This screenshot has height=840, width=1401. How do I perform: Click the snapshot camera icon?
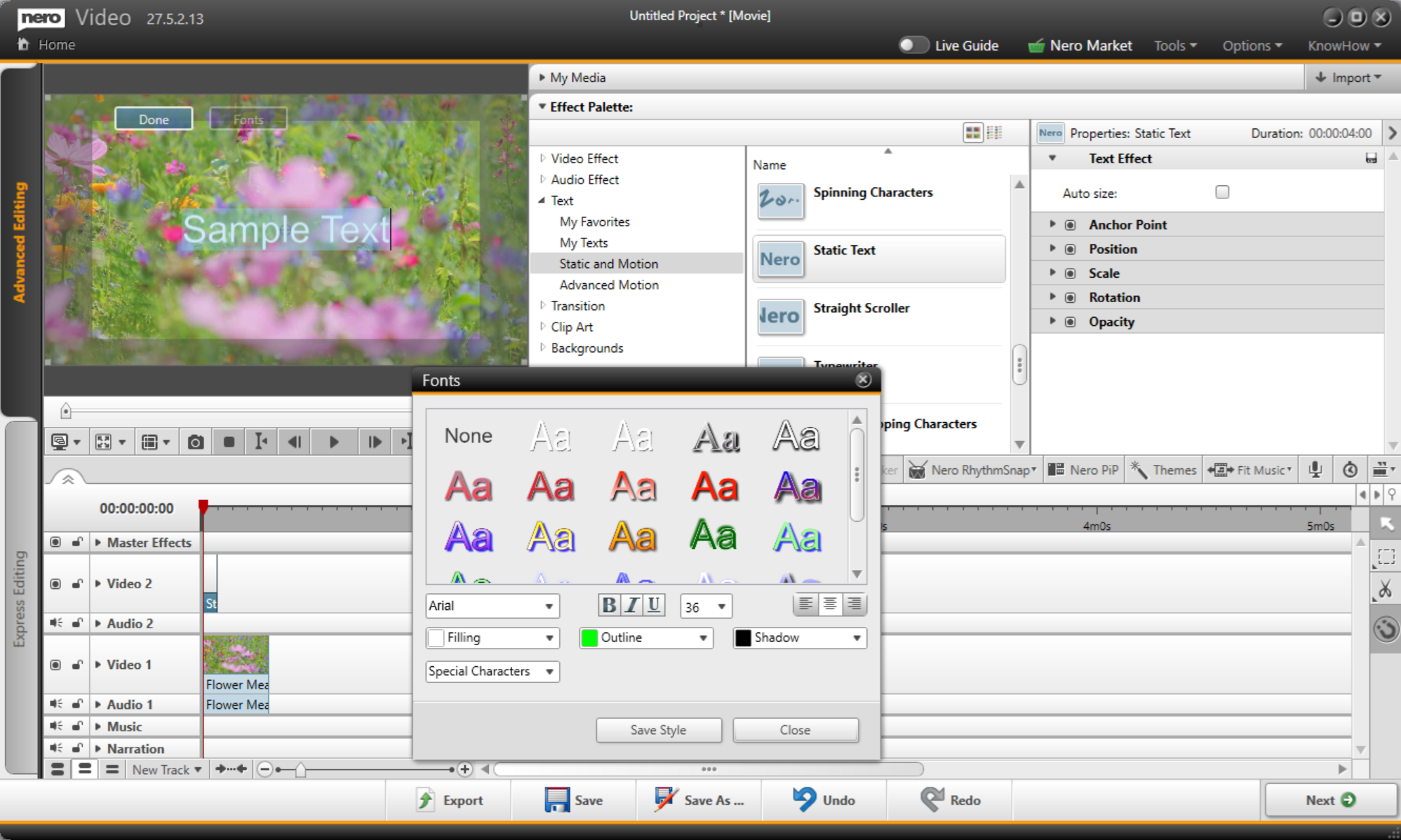(195, 442)
